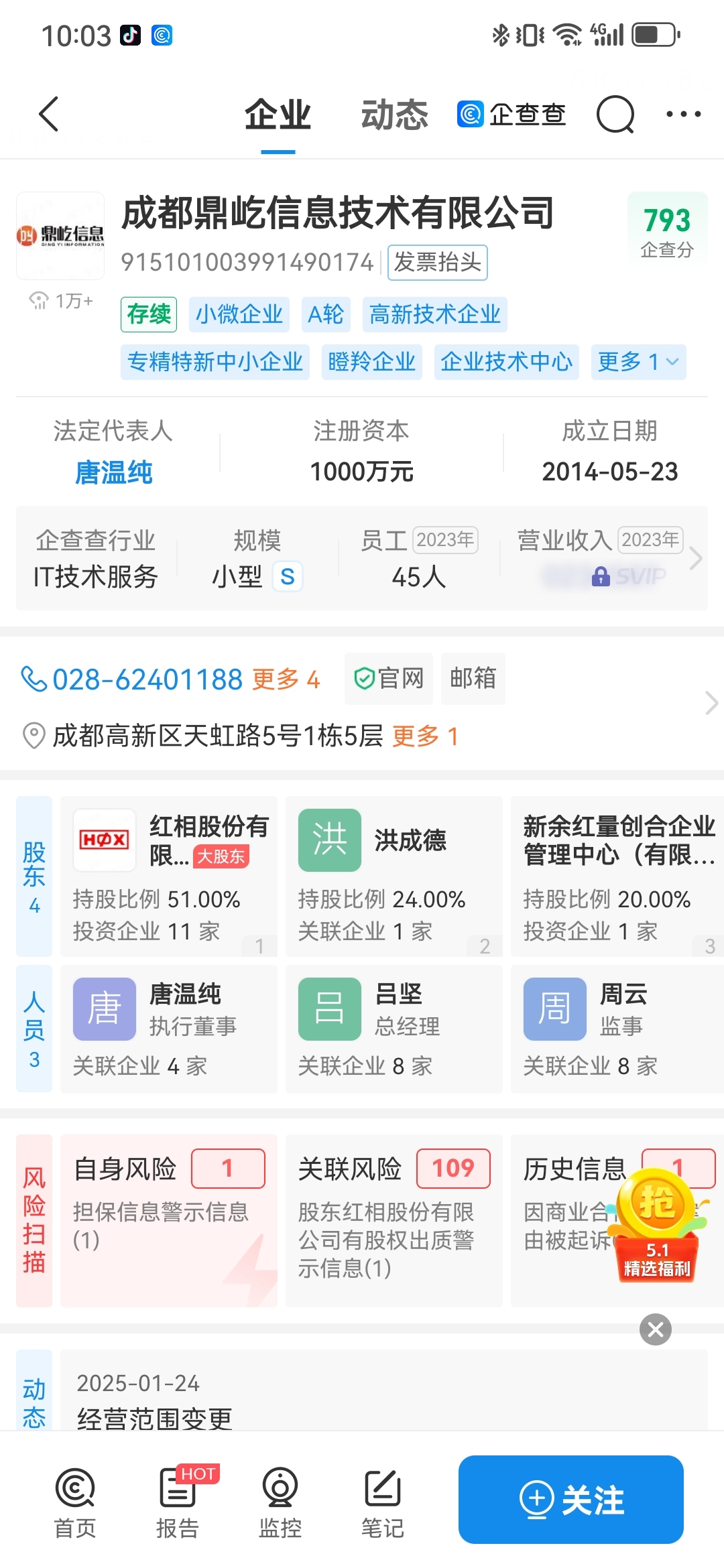
Task: Show 更多 1 addresses
Action: pos(426,736)
